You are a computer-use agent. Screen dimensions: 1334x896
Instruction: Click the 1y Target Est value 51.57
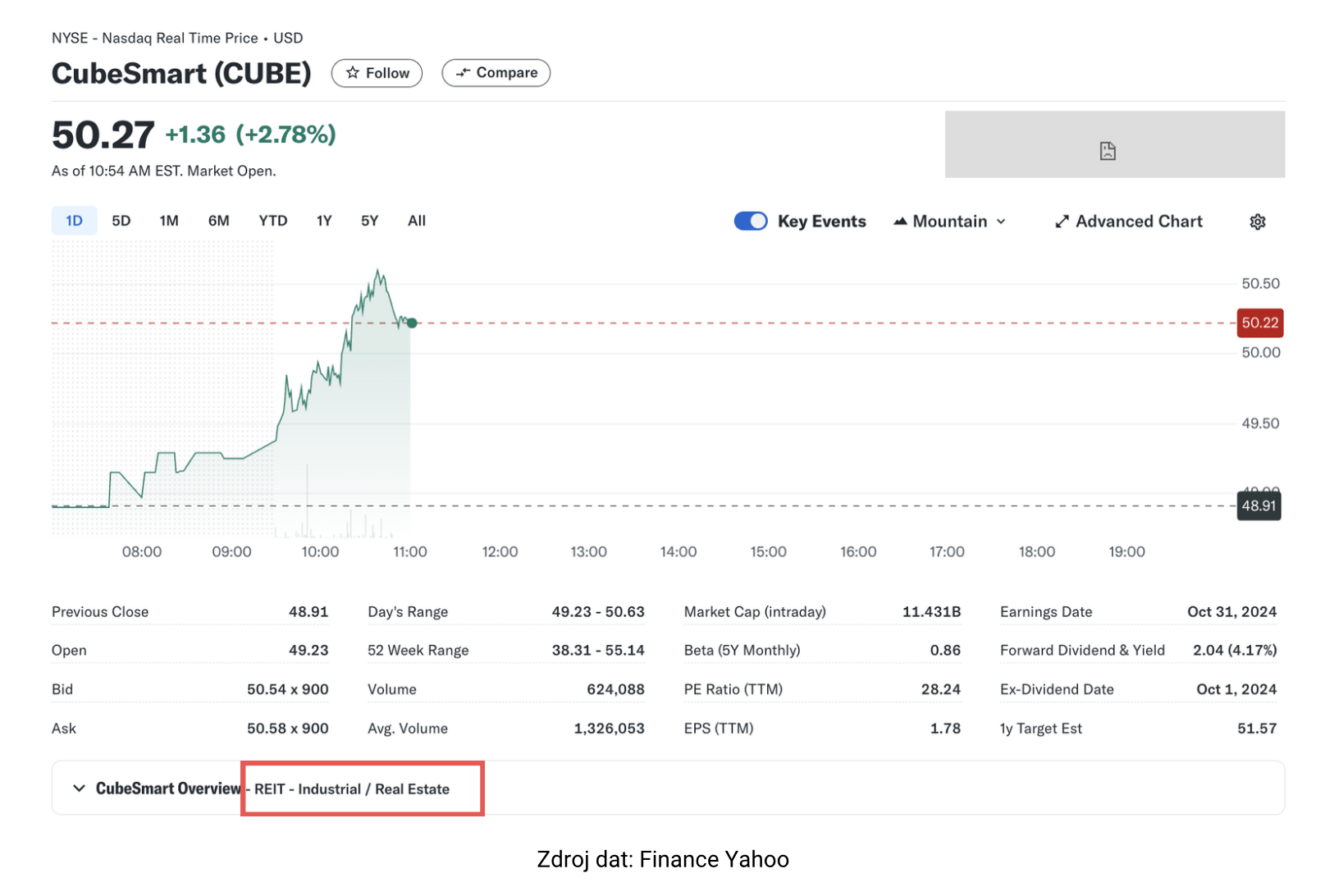1257,729
